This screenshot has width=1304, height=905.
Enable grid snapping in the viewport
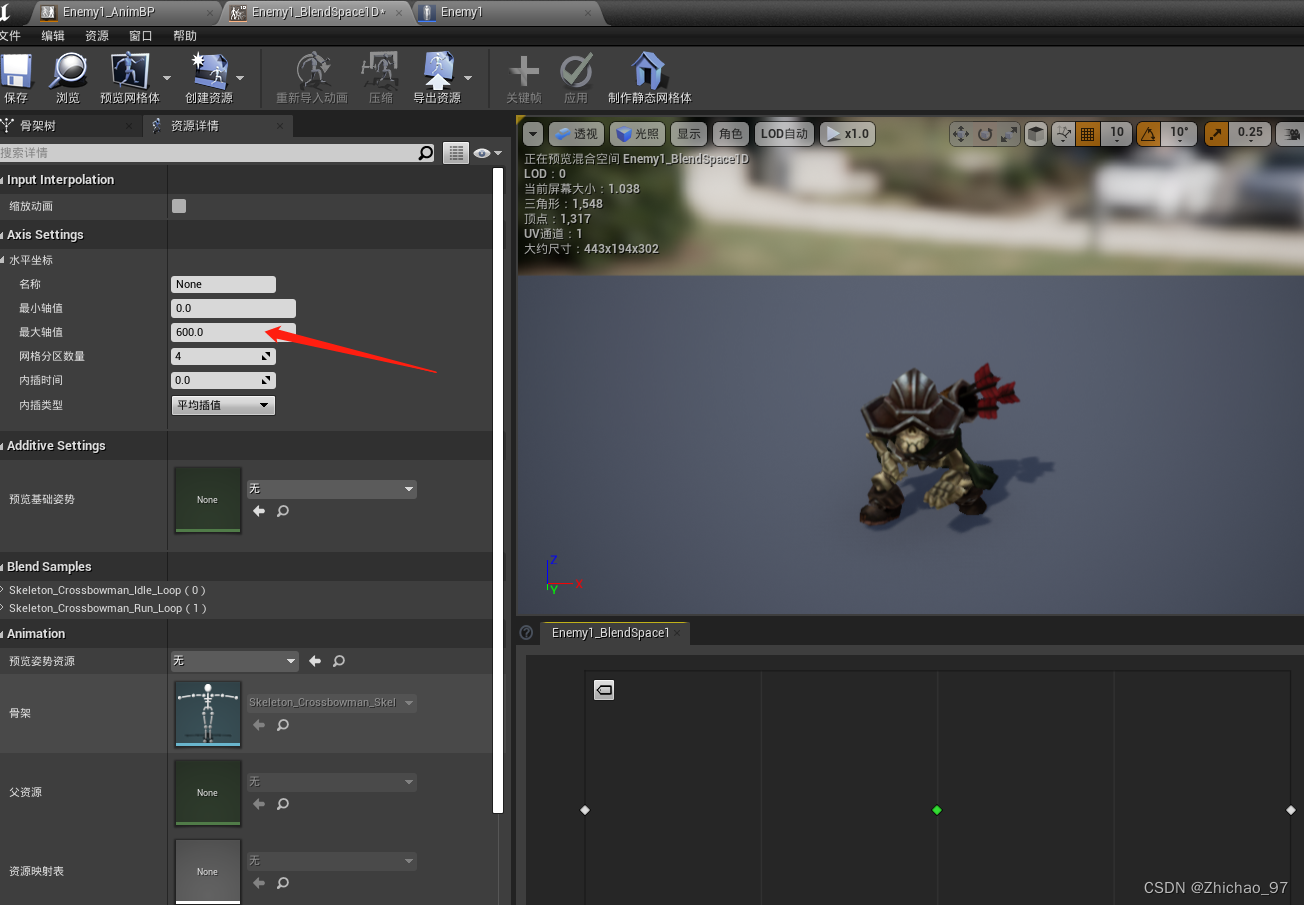point(1088,133)
